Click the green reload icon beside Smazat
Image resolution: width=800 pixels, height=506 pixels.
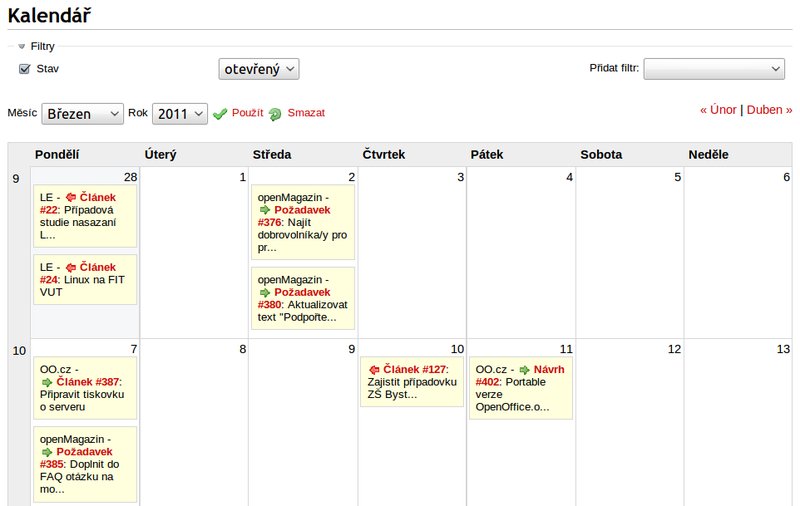click(x=275, y=114)
